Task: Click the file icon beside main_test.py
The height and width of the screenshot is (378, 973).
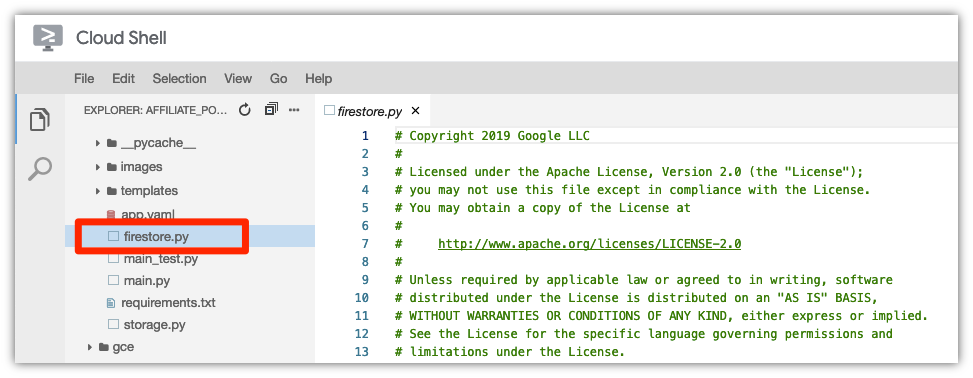Action: [113, 258]
